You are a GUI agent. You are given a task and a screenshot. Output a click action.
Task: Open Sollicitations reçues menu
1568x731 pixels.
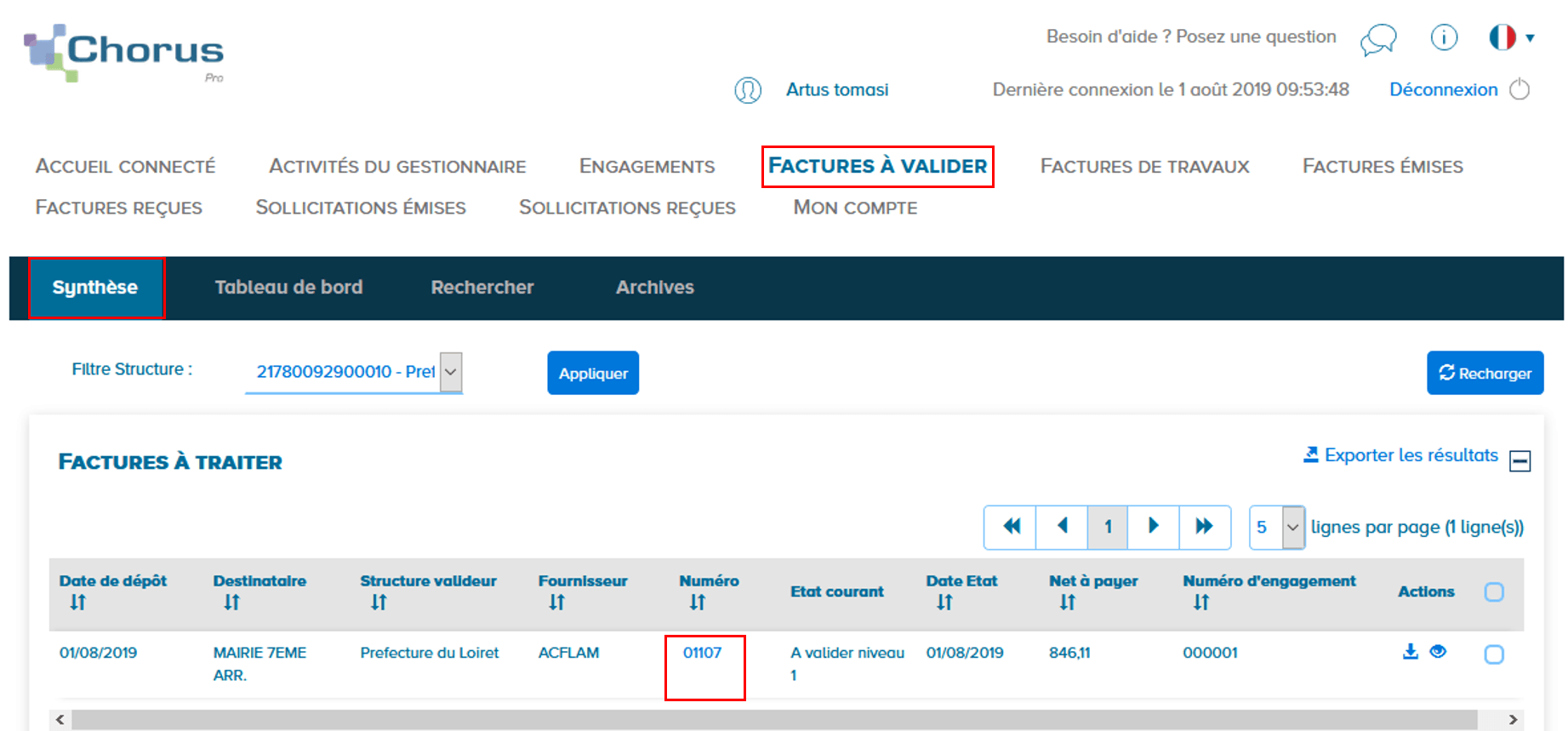(x=627, y=208)
